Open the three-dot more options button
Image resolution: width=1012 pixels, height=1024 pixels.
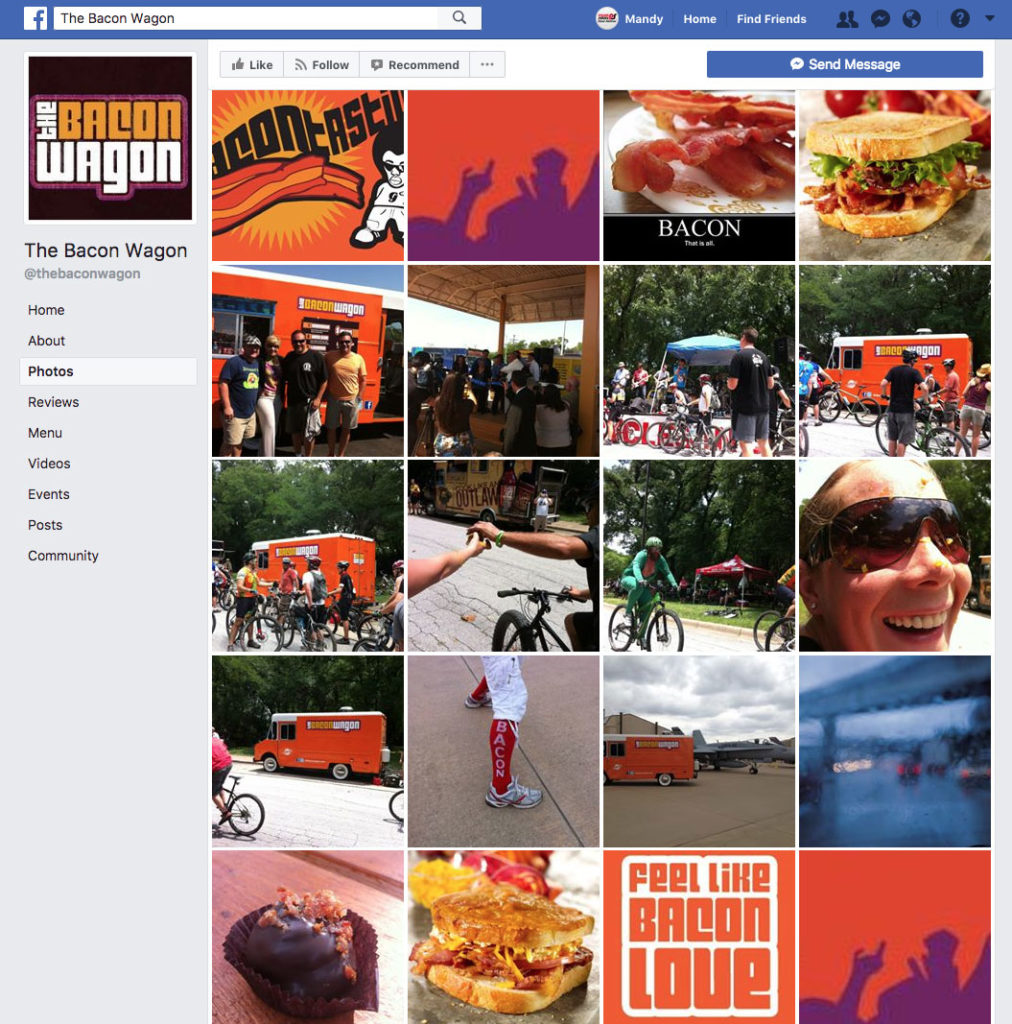coord(487,65)
